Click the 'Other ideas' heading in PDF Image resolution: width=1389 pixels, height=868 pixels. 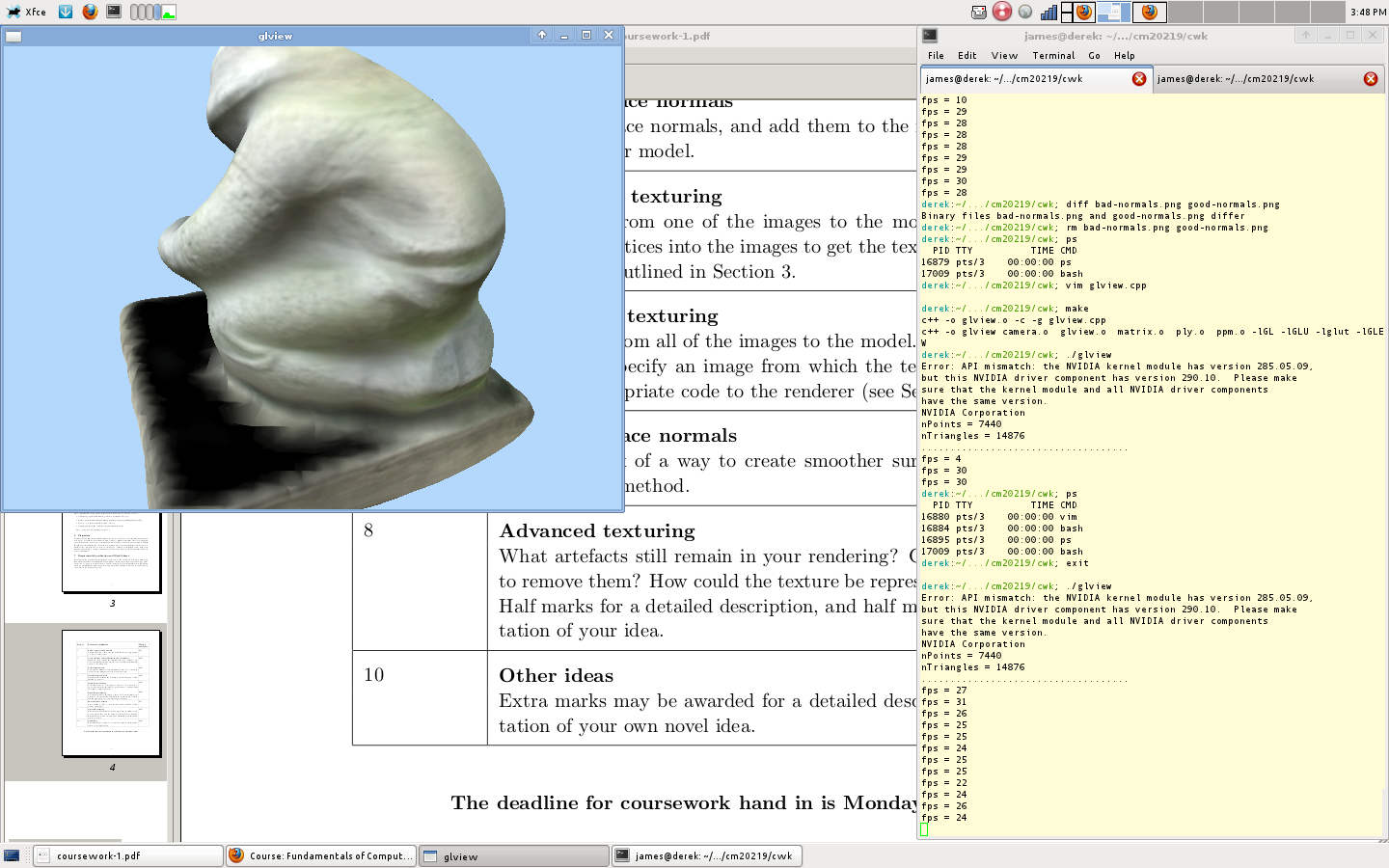coord(557,676)
